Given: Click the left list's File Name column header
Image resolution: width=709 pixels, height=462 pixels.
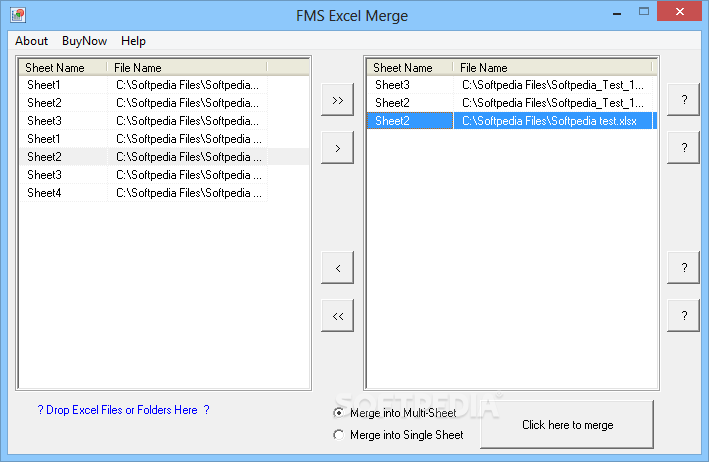Looking at the screenshot, I should [x=187, y=68].
